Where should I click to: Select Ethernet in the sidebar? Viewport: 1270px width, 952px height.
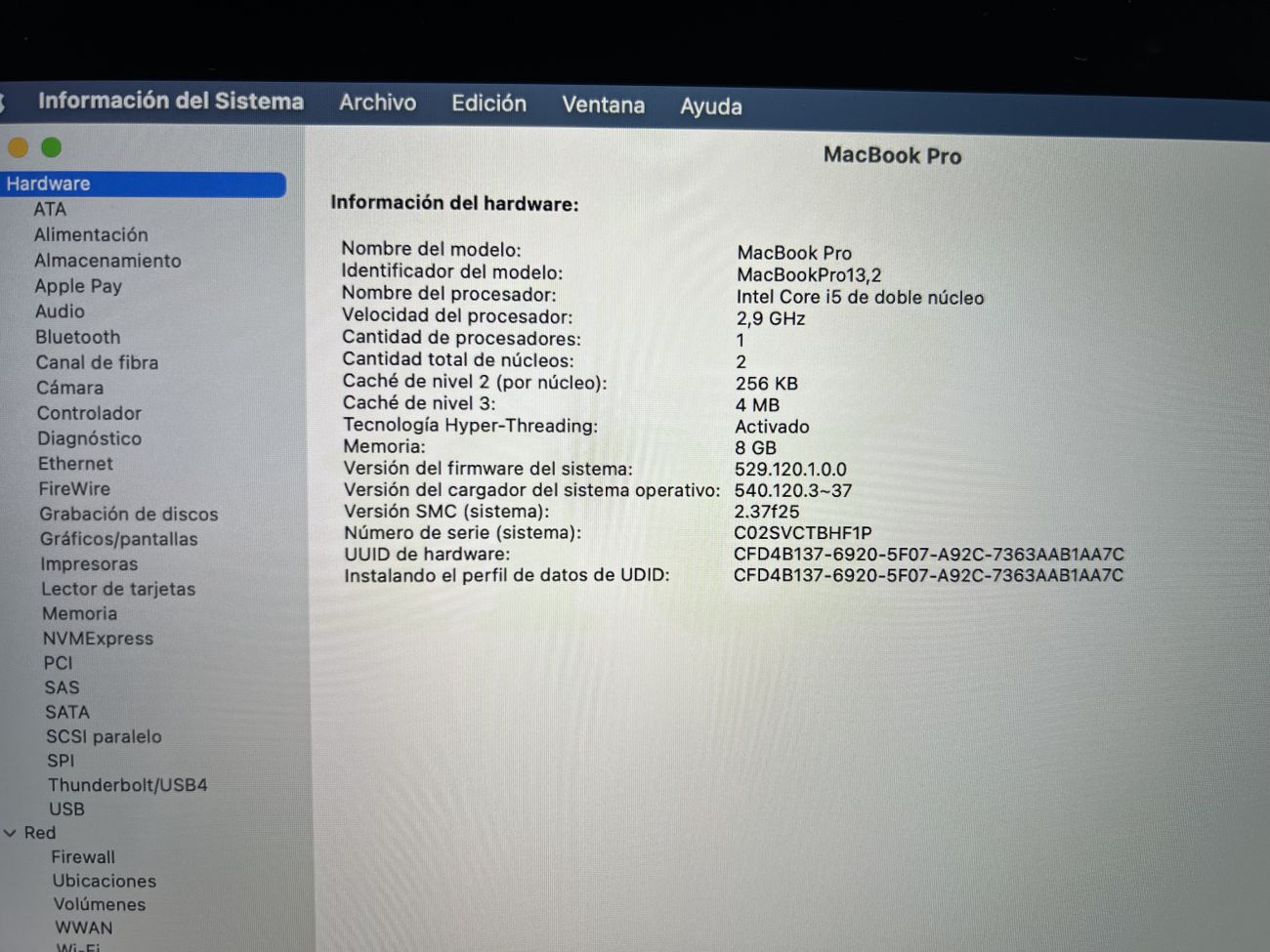click(x=75, y=464)
